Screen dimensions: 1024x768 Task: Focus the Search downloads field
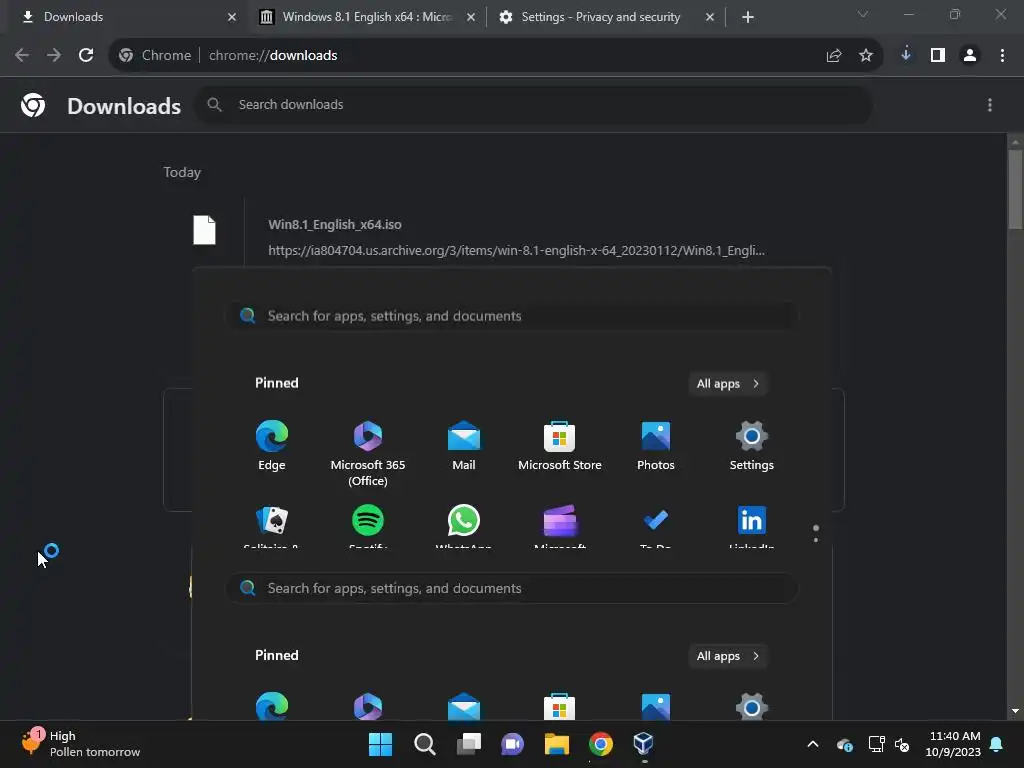click(x=533, y=104)
